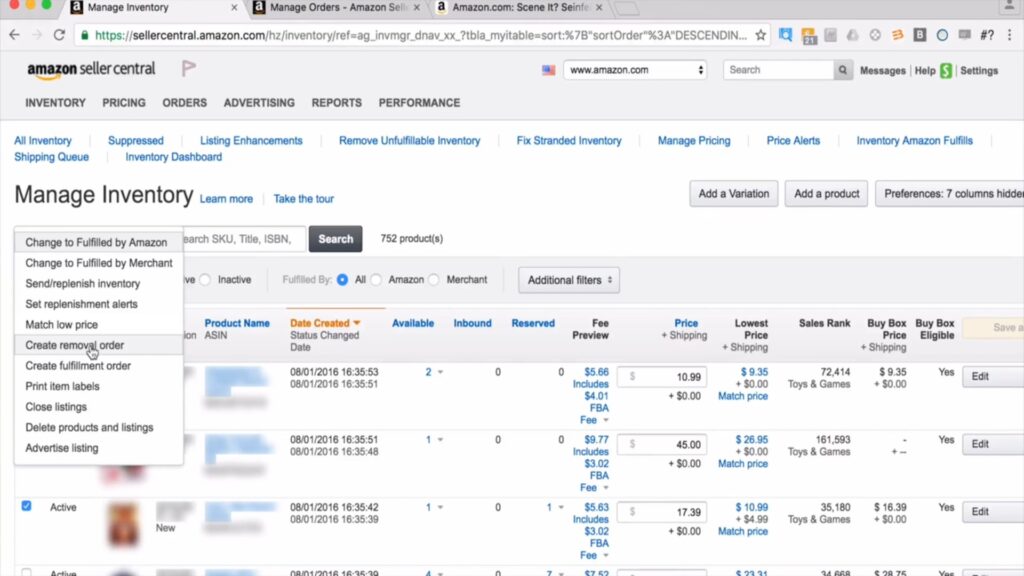Open the Chrome three-dot menu
This screenshot has height=576, width=1024.
tap(1010, 35)
